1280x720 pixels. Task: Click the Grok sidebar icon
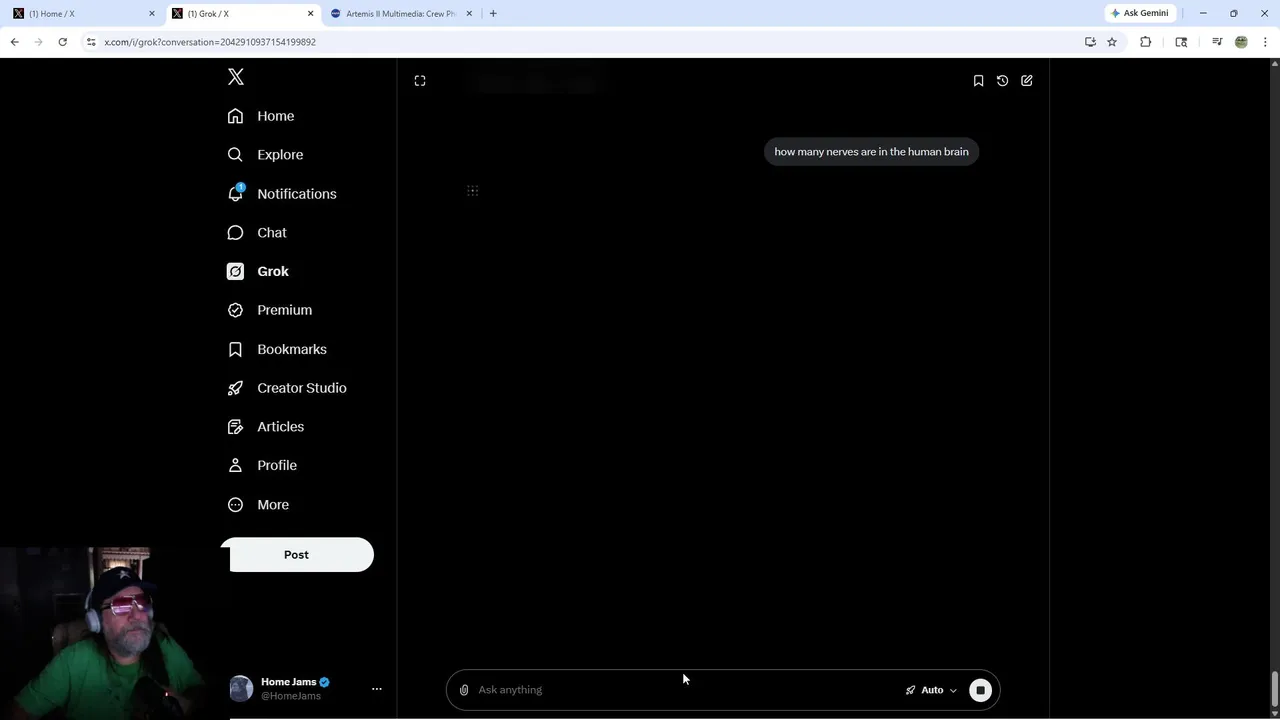pos(235,271)
